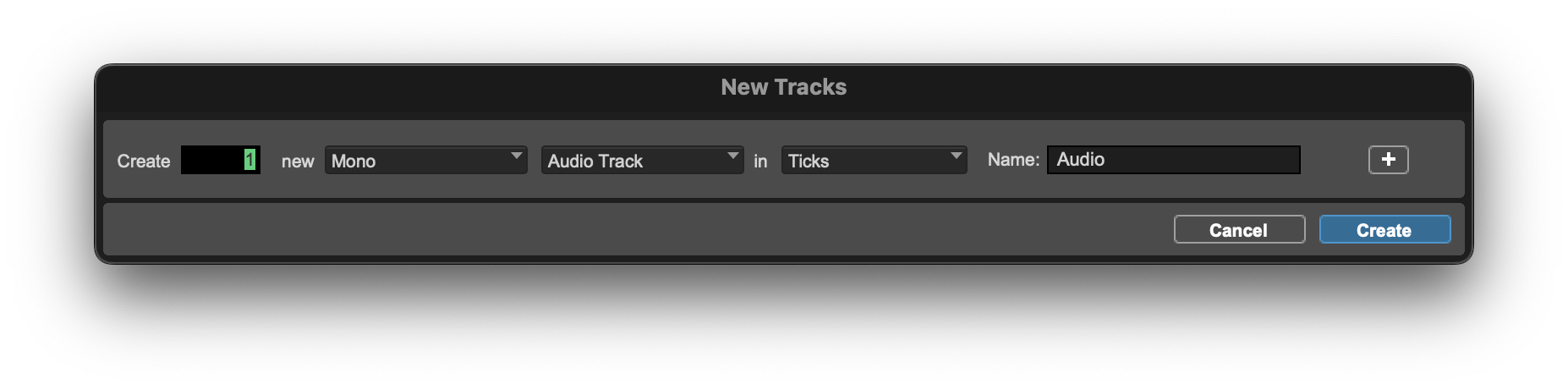Click the highlighted digit 1 in count field
Screen dimensions: 1568x389
(249, 160)
